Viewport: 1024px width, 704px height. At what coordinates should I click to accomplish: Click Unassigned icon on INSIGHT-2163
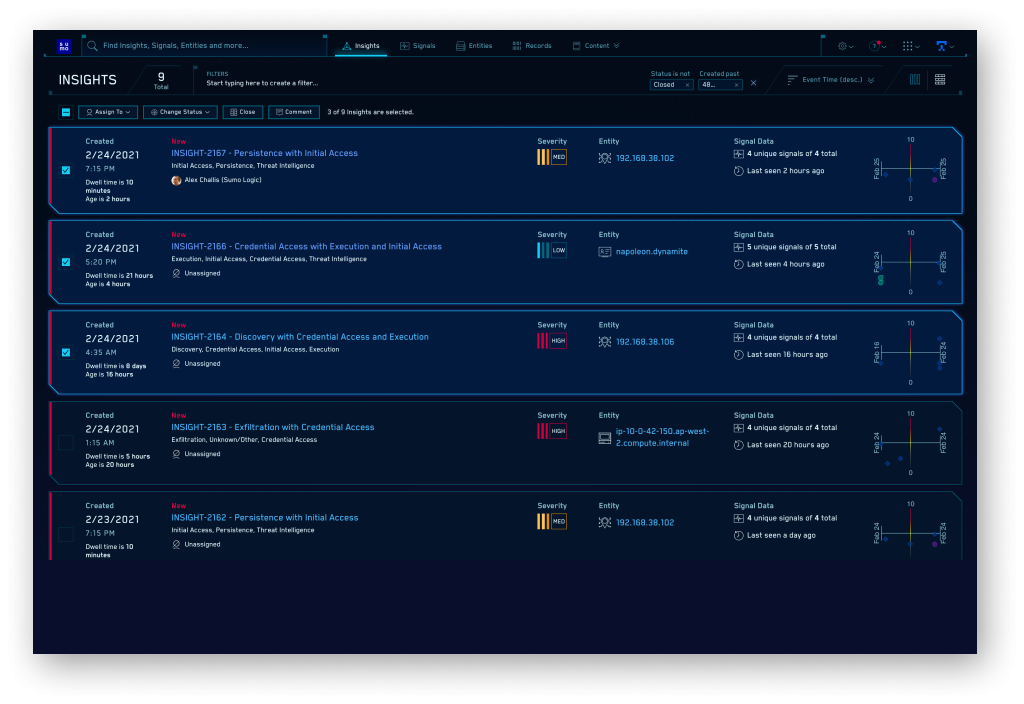point(176,454)
